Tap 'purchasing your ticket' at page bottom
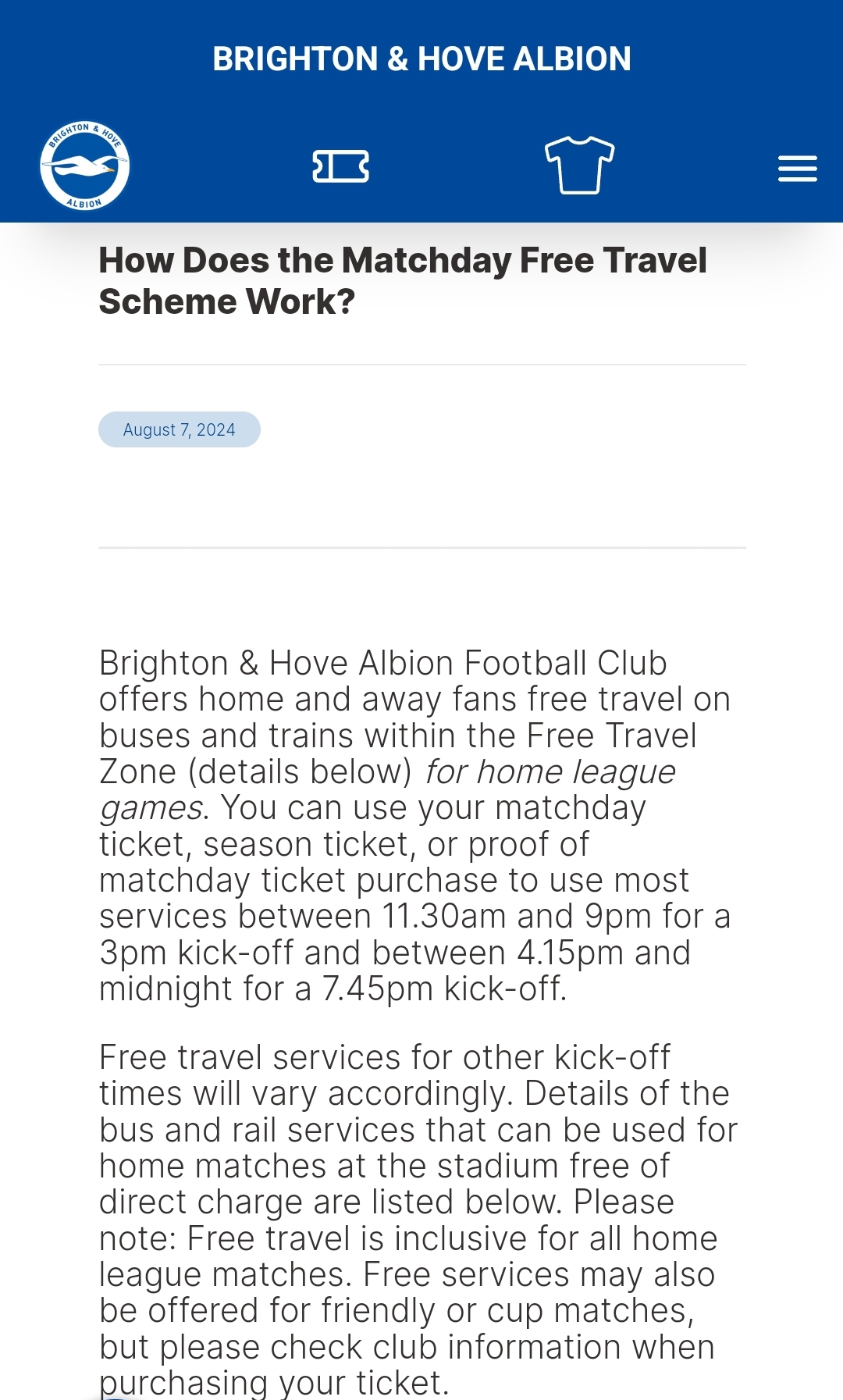 click(274, 1383)
